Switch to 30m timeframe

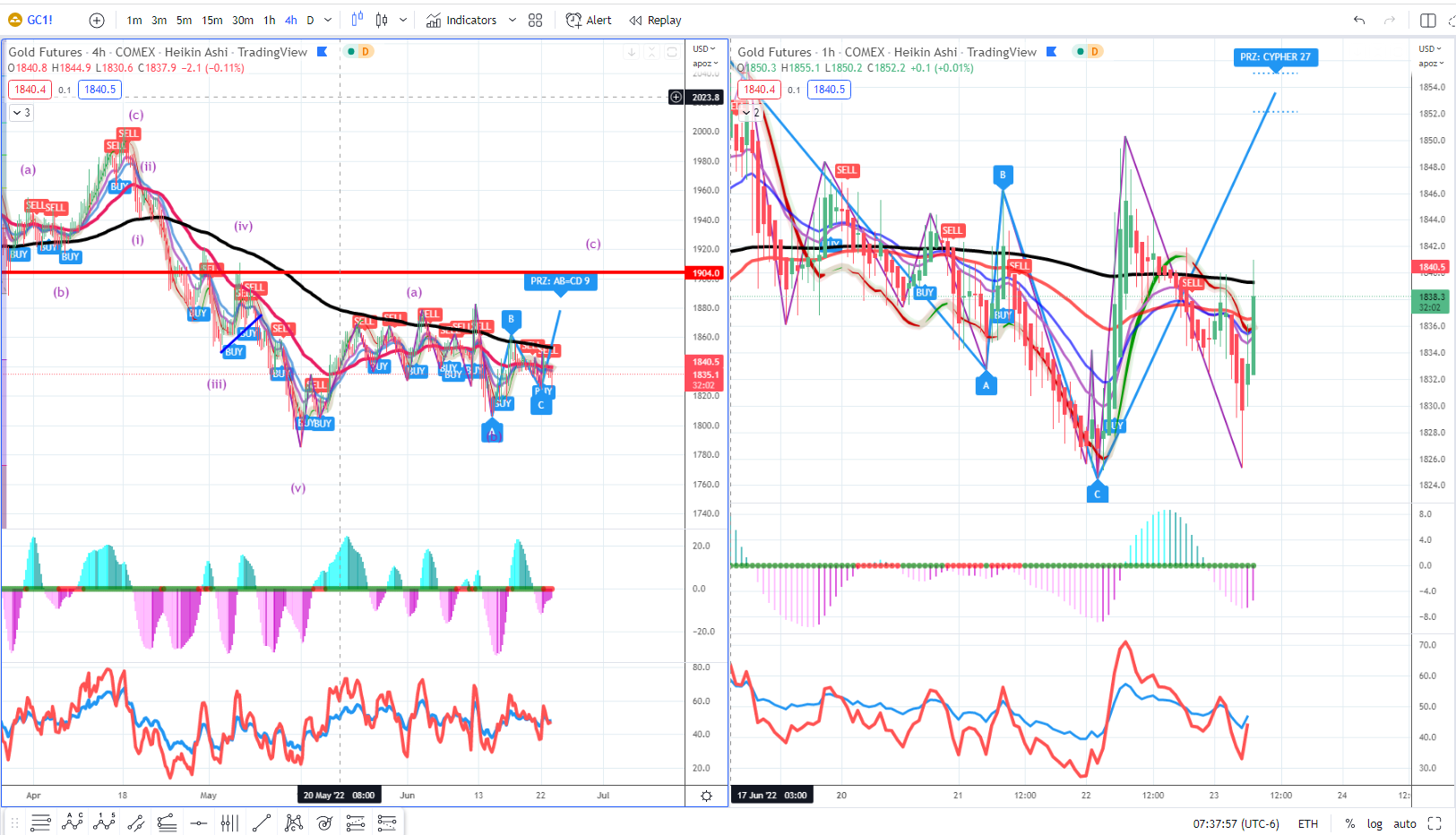pyautogui.click(x=243, y=20)
